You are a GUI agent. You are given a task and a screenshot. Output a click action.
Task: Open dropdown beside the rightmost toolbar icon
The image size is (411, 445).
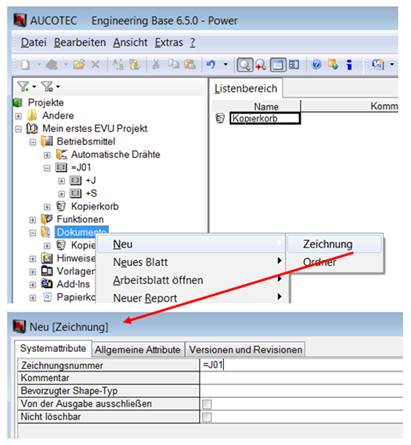pos(392,64)
